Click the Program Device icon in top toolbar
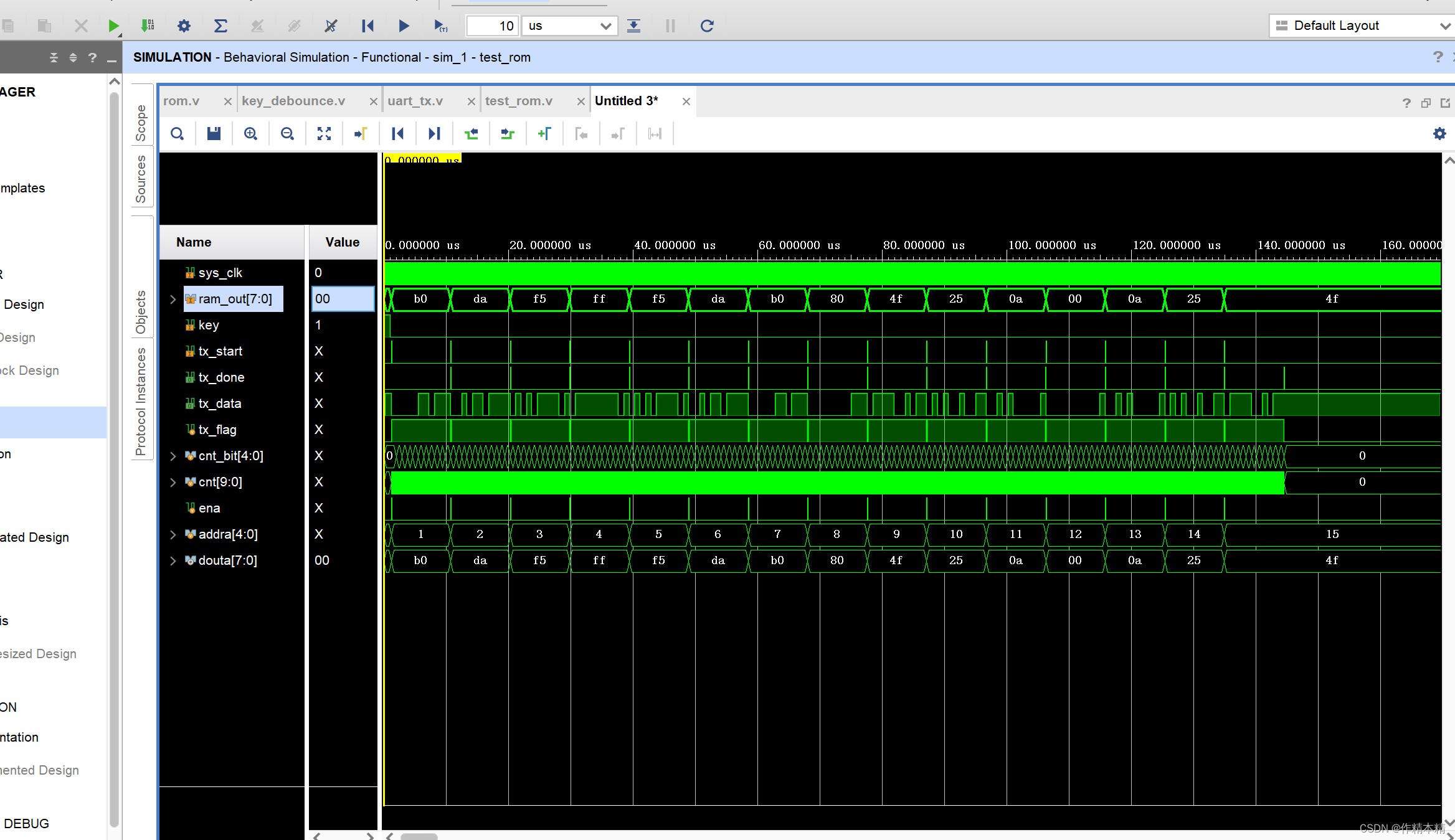Viewport: 1455px width, 840px height. tap(148, 26)
